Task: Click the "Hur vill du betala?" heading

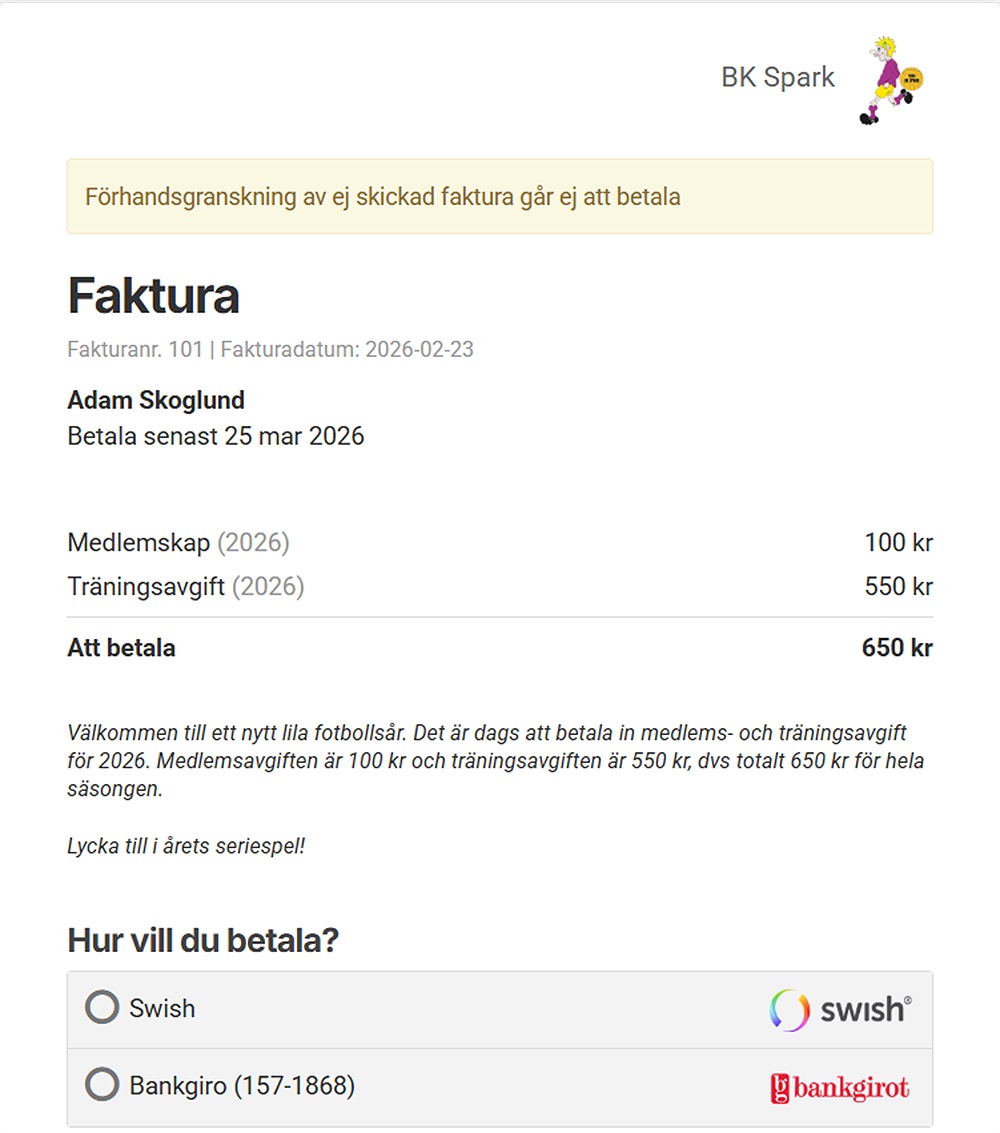Action: pyautogui.click(x=203, y=941)
